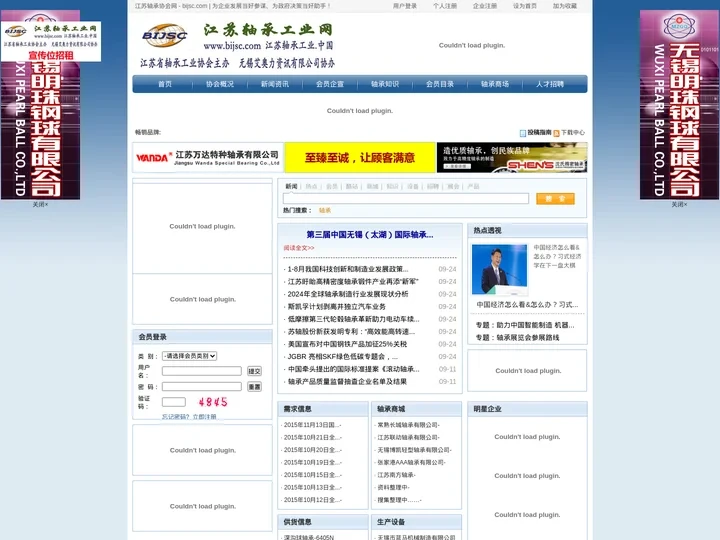
Task: Open news 轴承产品质量监督抽查企业名单及结果
Action: [347, 382]
